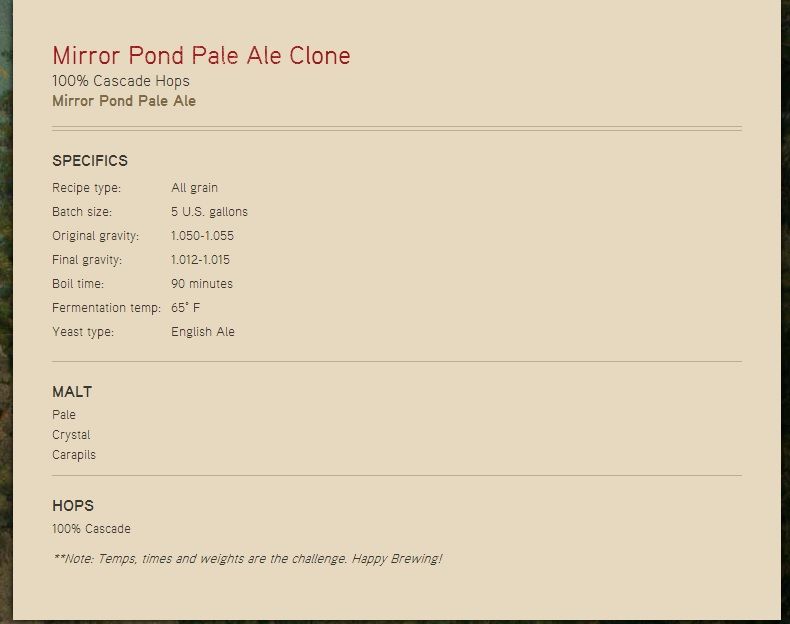Click the Mirror Pond Pale Ale Clone title

click(201, 55)
